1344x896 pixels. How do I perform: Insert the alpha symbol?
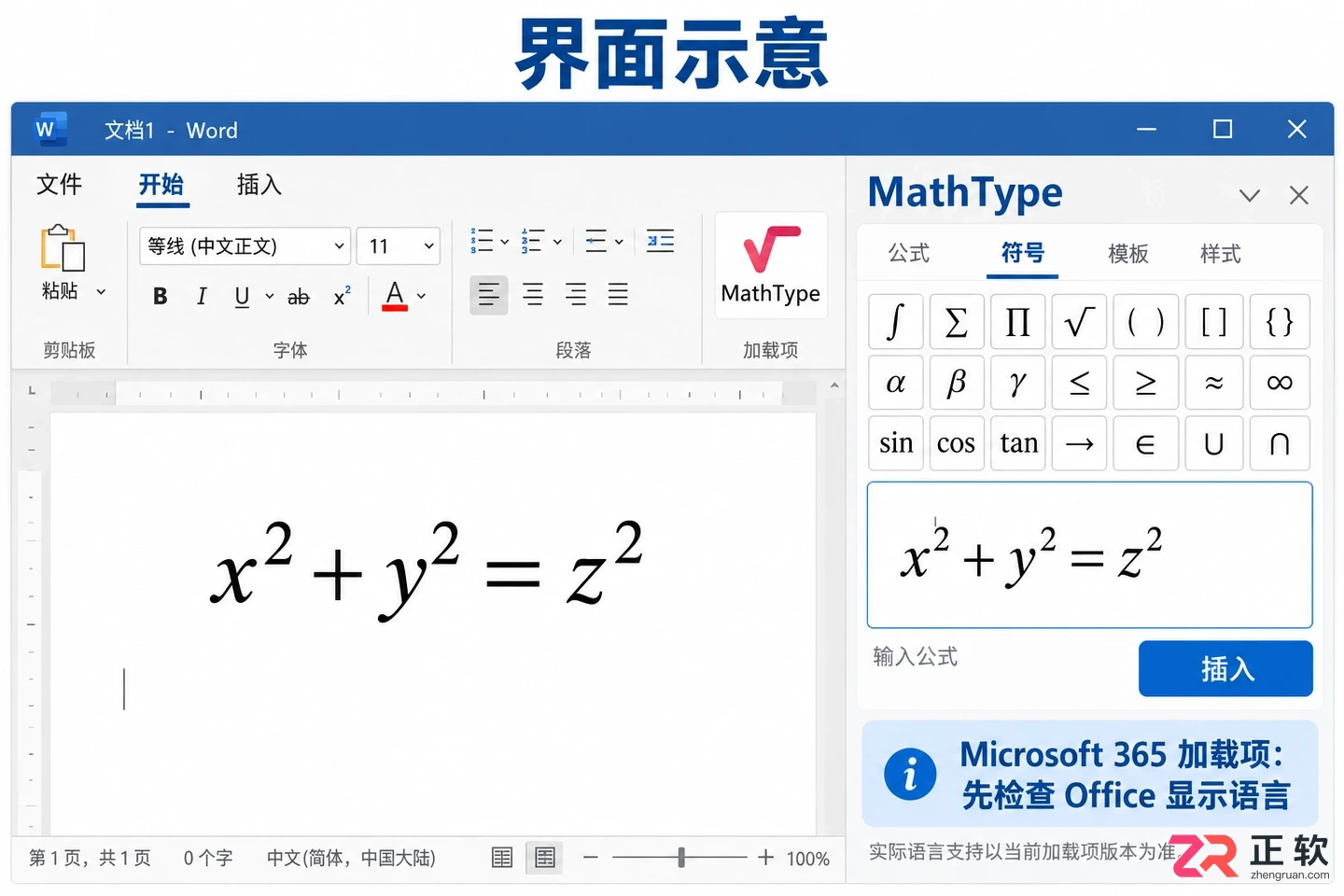pos(896,383)
